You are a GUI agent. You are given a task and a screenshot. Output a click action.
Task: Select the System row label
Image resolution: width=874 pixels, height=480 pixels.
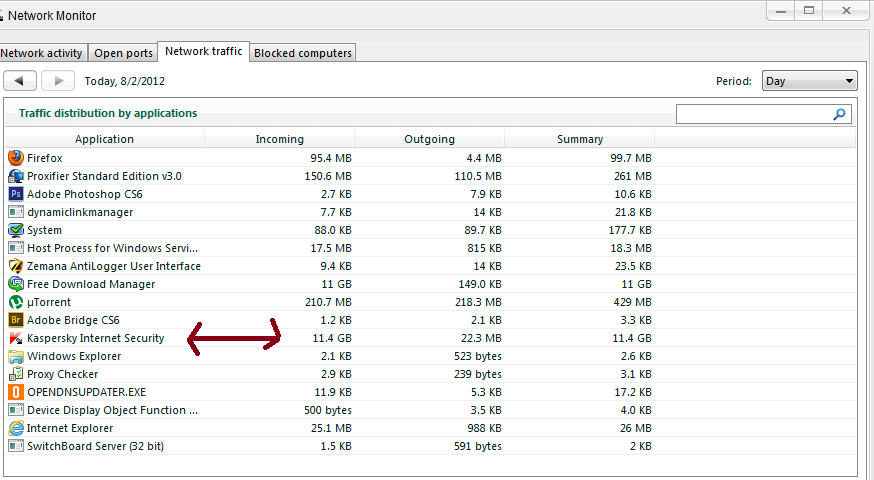pyautogui.click(x=45, y=230)
